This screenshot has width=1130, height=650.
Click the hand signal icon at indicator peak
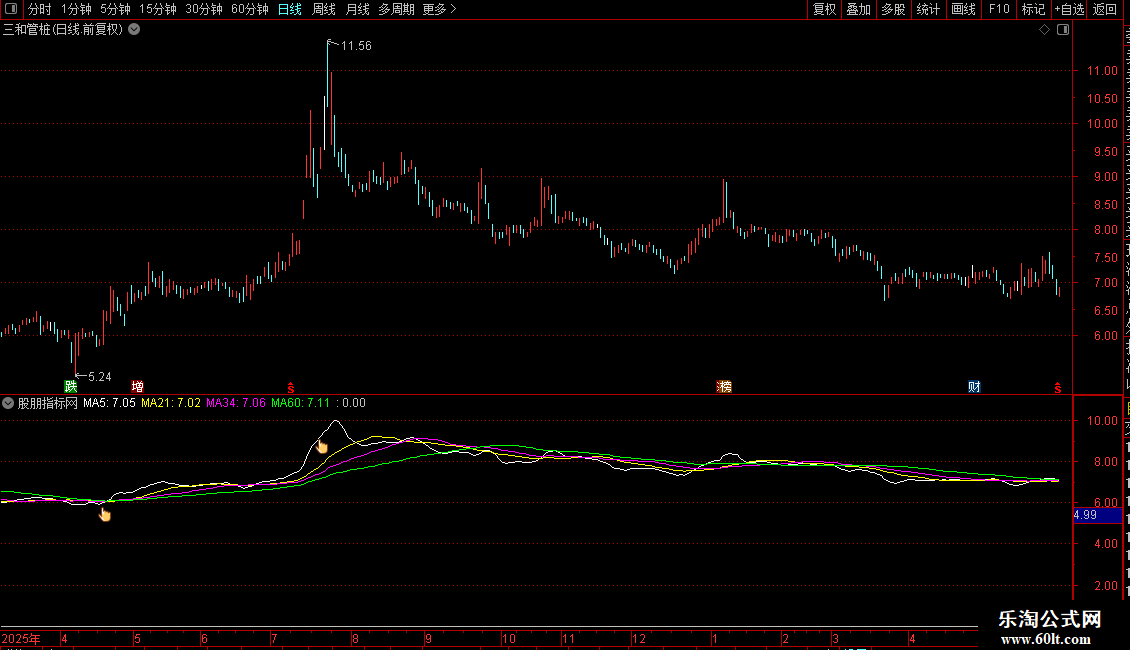click(321, 447)
